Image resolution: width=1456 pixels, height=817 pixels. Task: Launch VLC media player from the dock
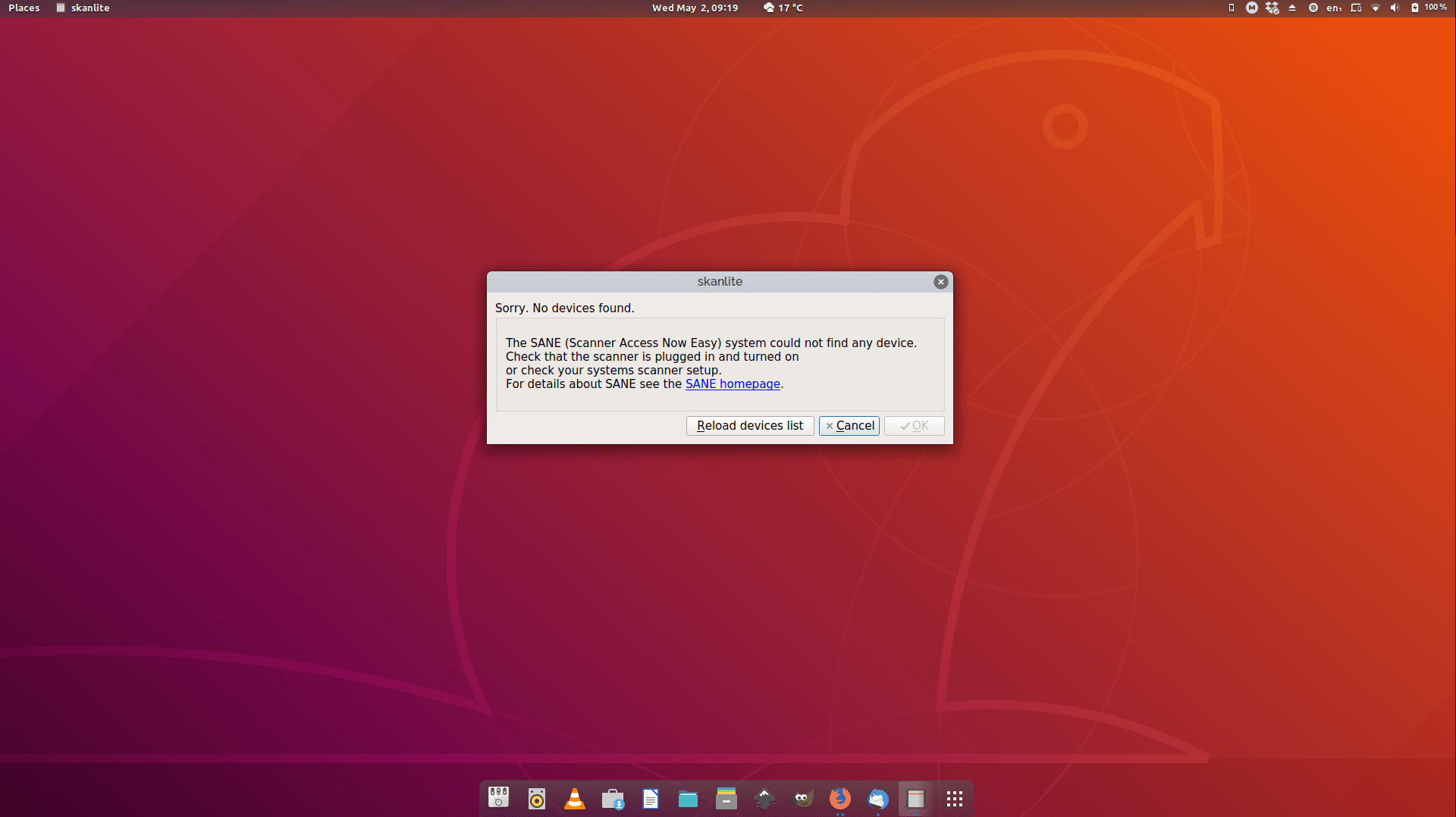coord(575,799)
